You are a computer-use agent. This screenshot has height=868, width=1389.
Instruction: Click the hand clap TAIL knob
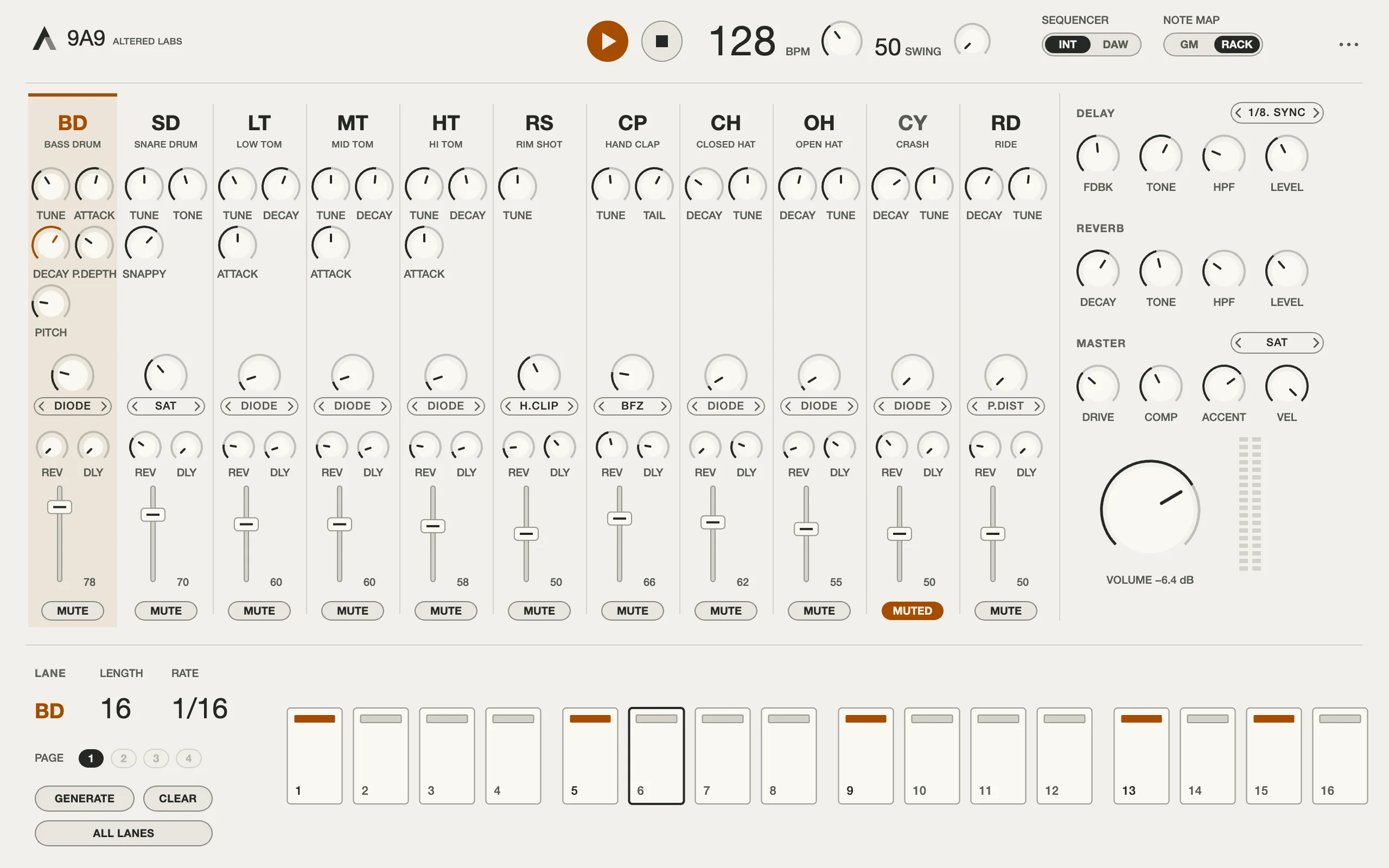coord(654,186)
